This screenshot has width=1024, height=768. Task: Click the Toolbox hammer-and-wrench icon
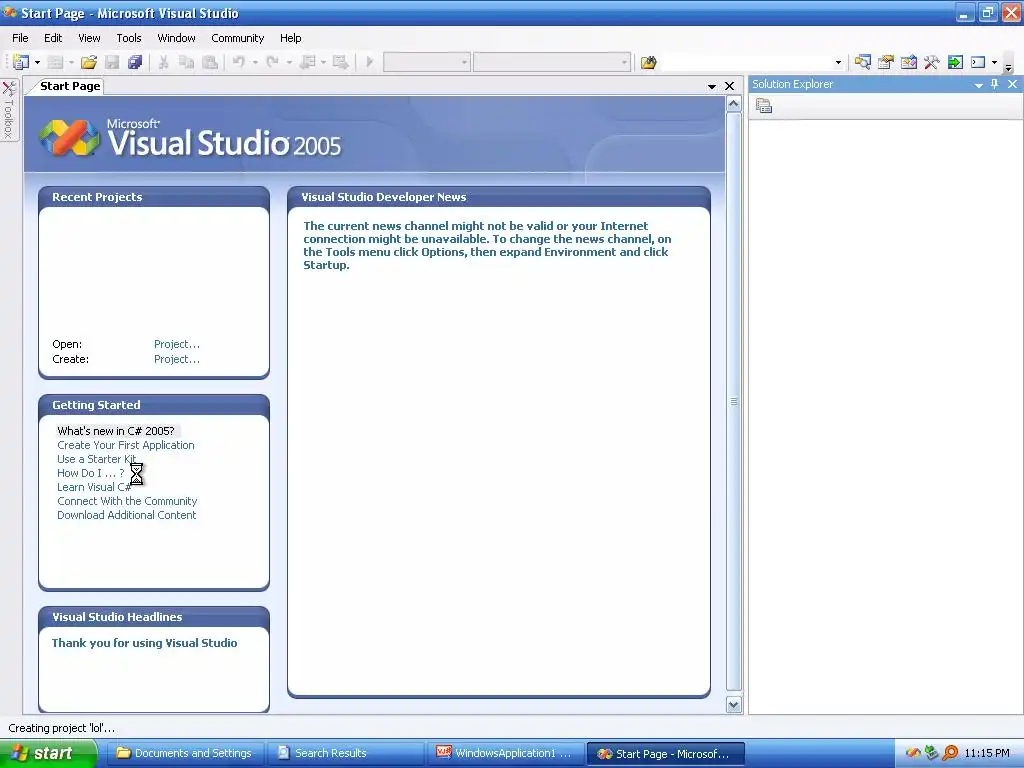[931, 62]
